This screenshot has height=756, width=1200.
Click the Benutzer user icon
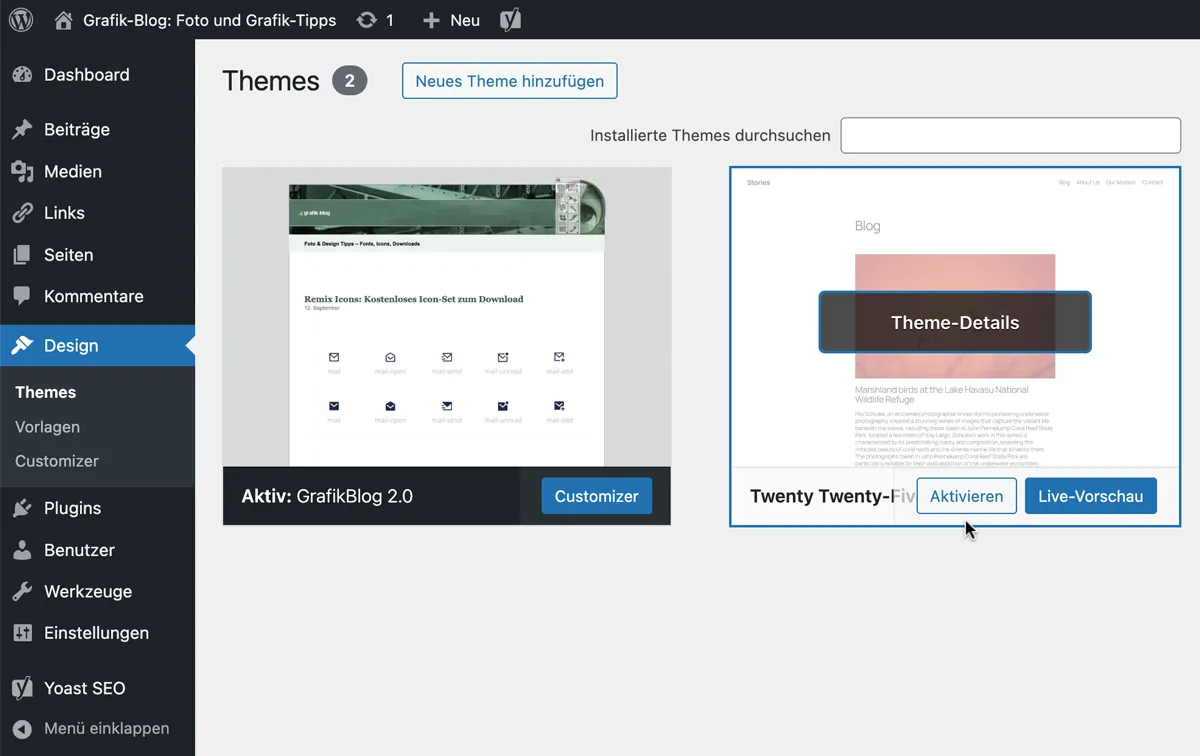point(22,550)
